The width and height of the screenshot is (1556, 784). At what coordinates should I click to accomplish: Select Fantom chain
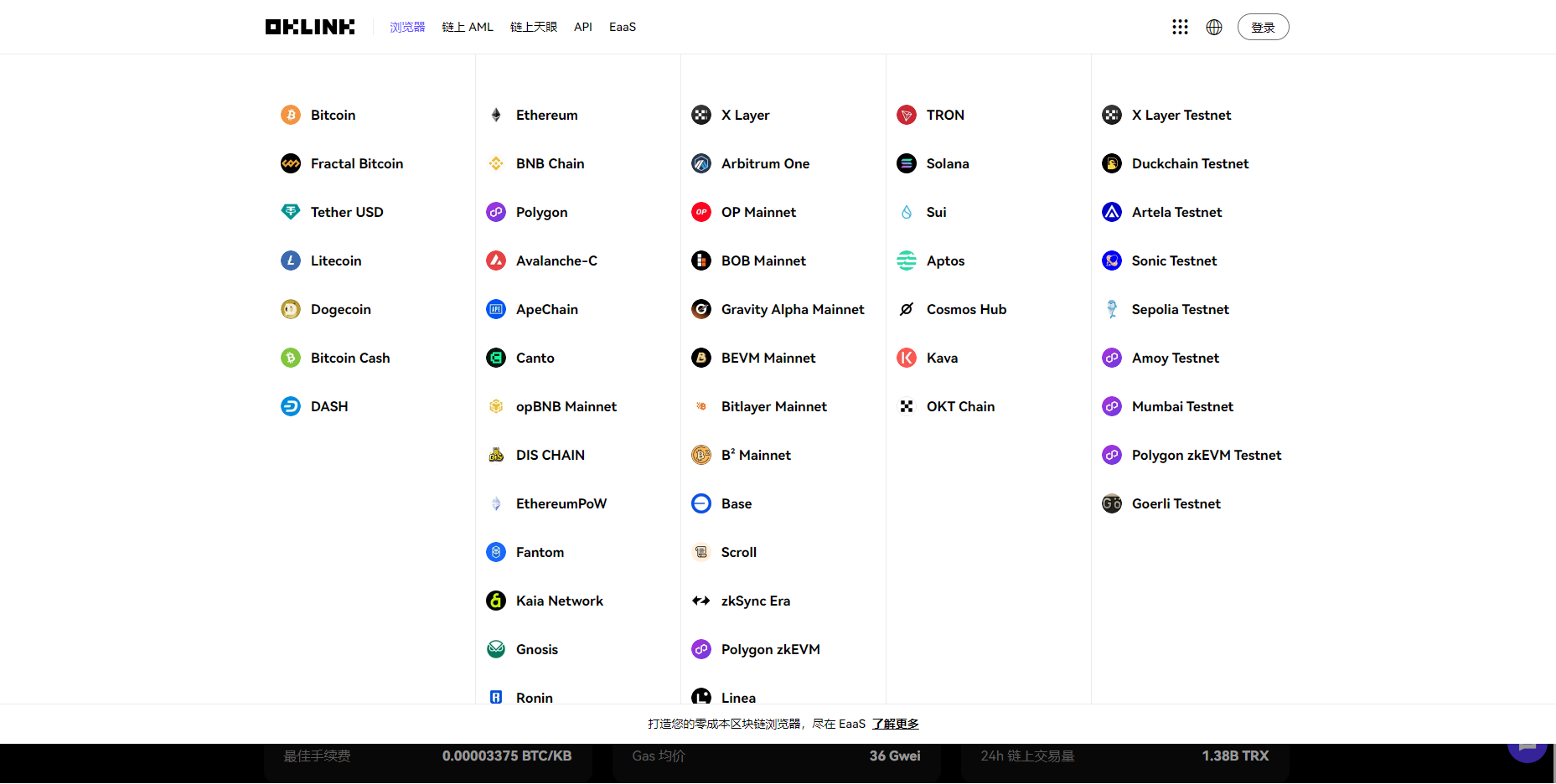click(540, 552)
